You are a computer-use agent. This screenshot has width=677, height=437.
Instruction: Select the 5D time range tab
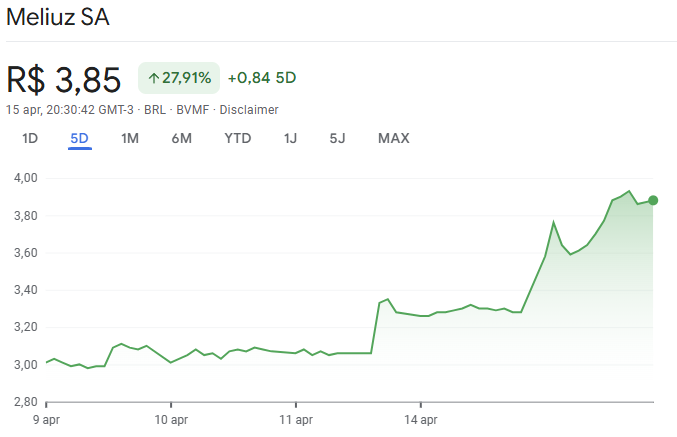(x=80, y=138)
